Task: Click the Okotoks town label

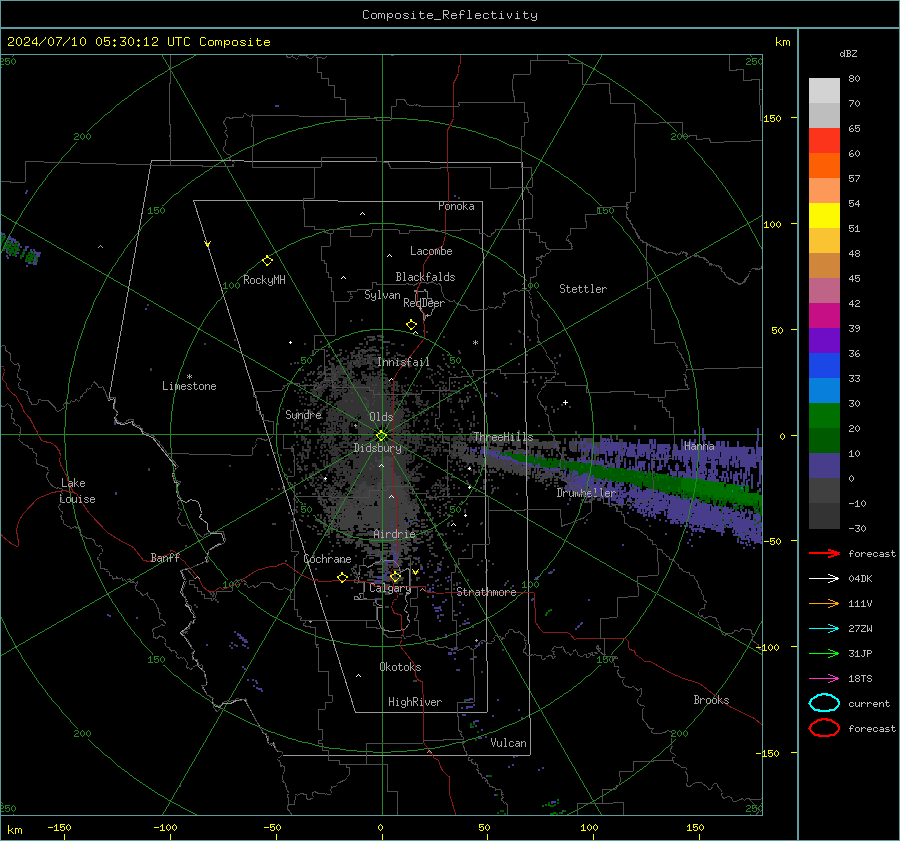Action: point(400,667)
